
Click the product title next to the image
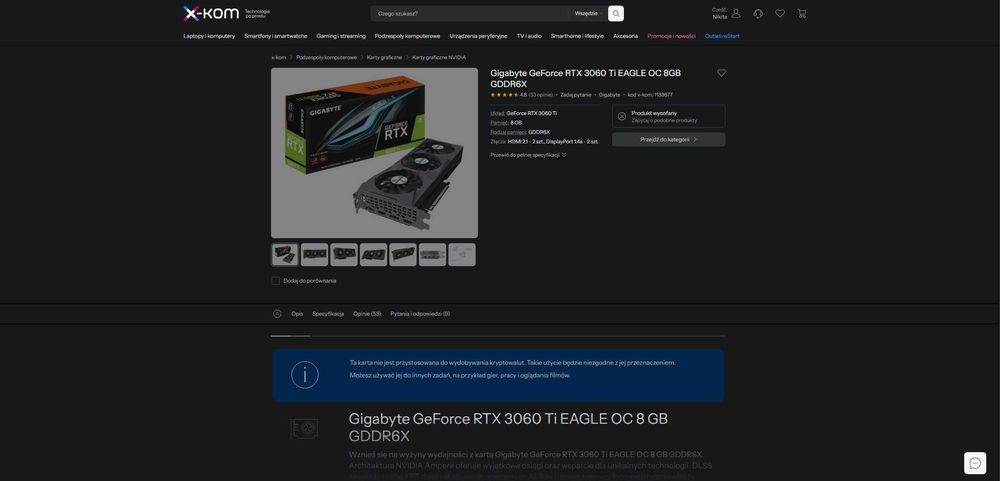(585, 78)
